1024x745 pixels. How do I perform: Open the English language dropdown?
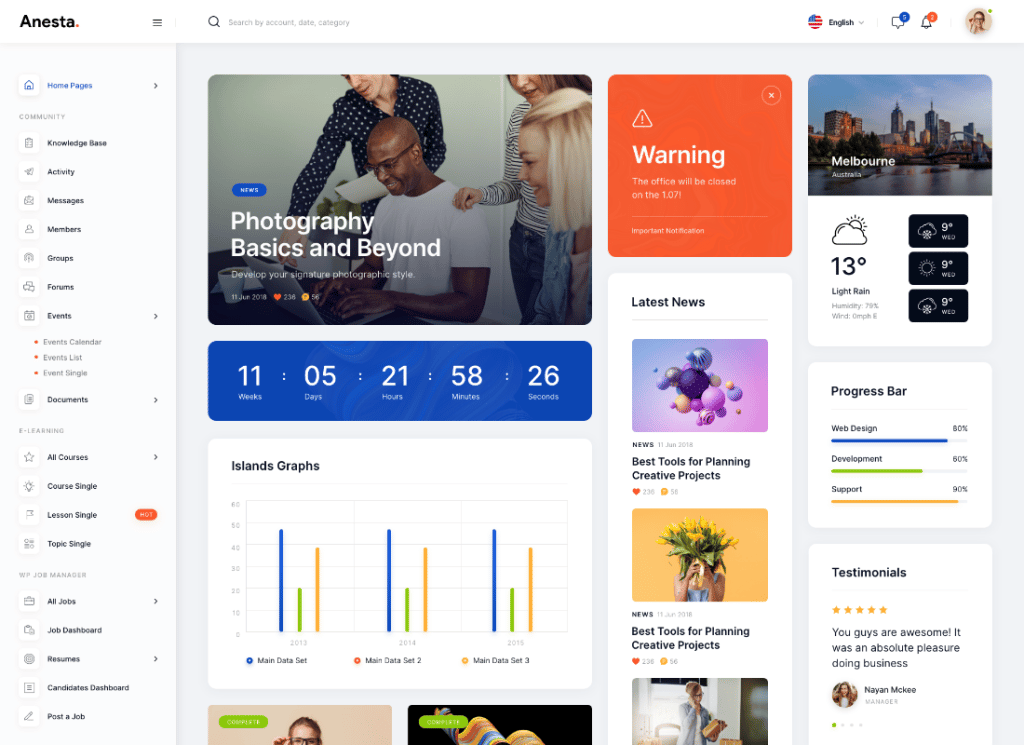click(x=836, y=22)
